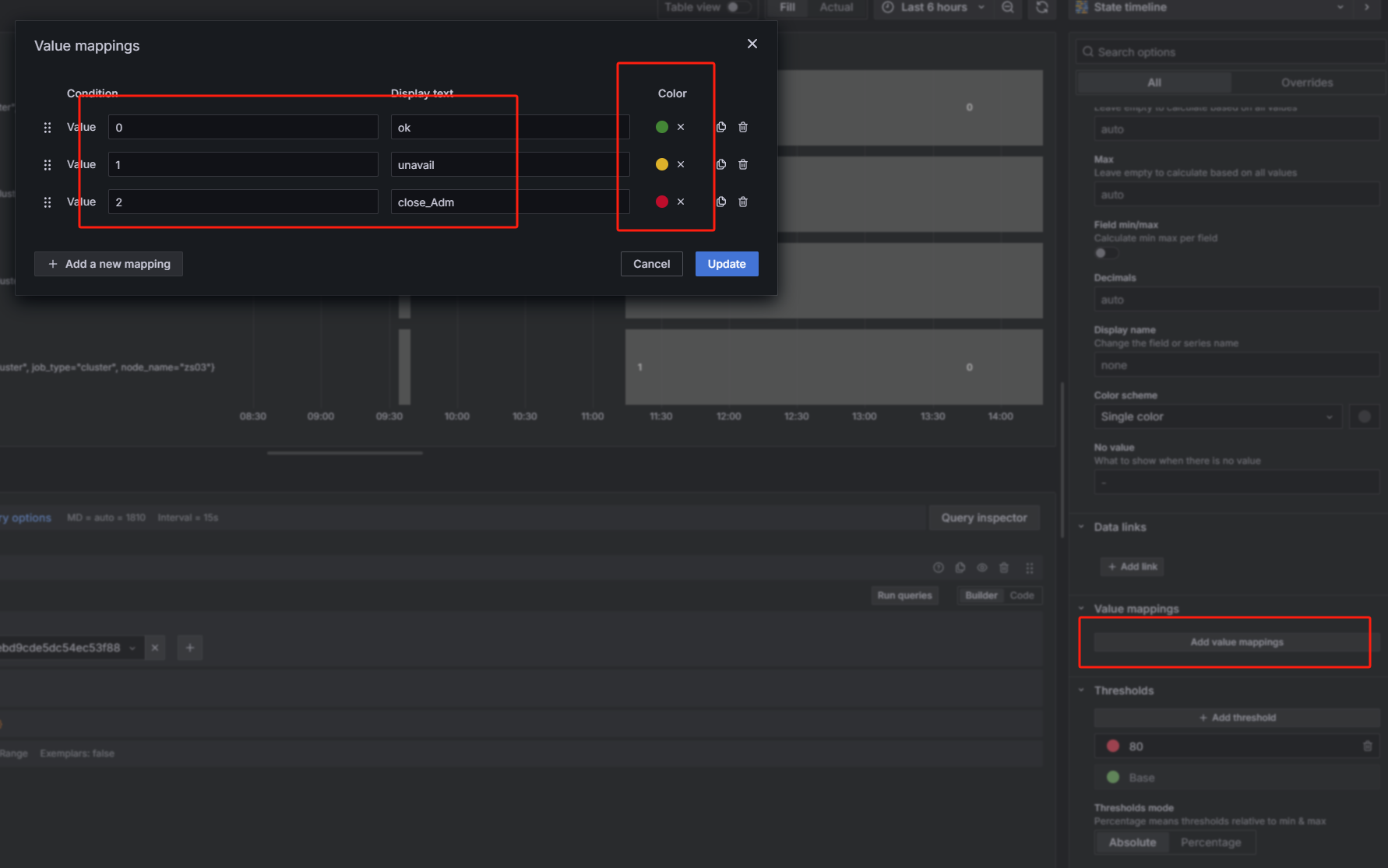The height and width of the screenshot is (868, 1388).
Task: Delete the threshold 80 entry
Action: click(1367, 746)
